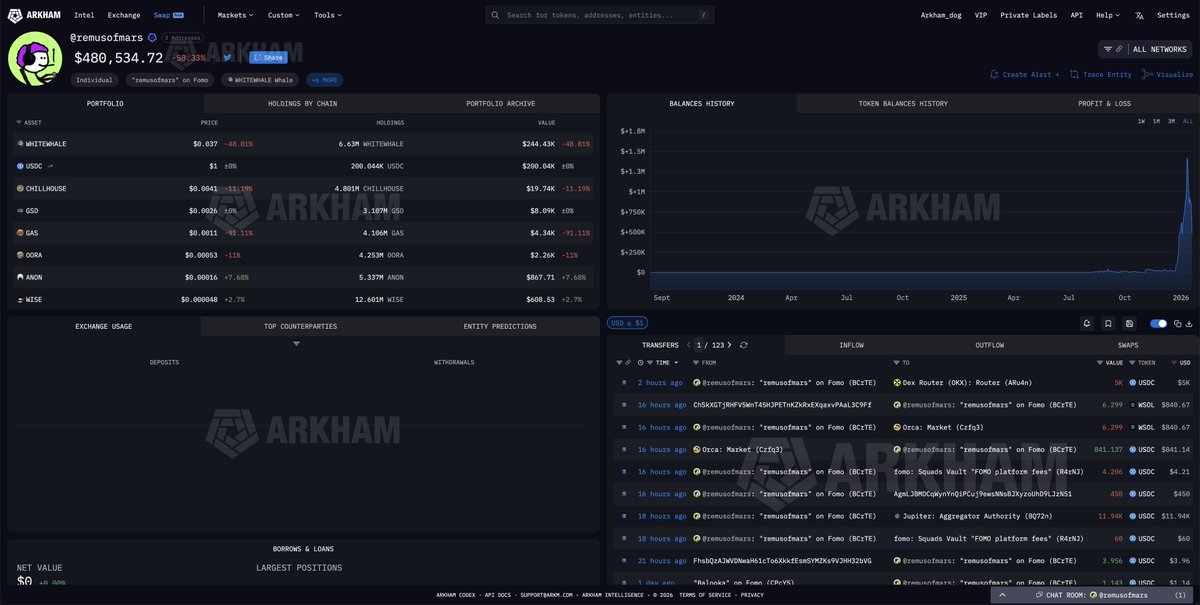
Task: Open the Markets dropdown menu
Action: click(235, 15)
